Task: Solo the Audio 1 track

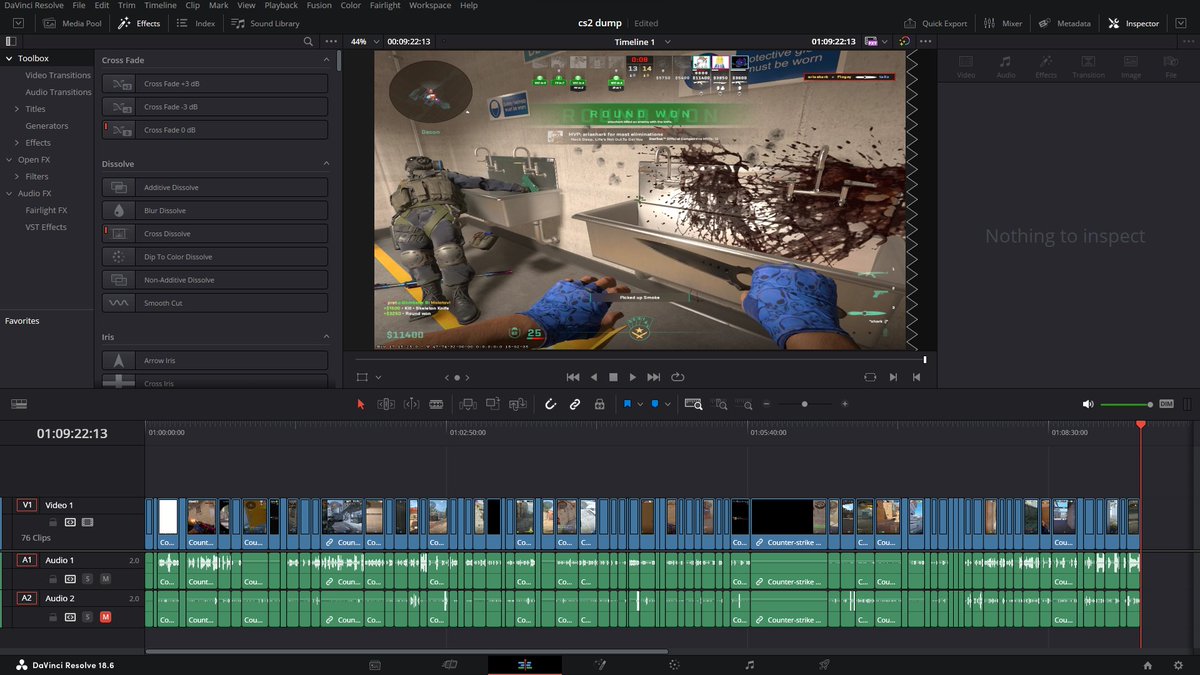Action: pyautogui.click(x=89, y=578)
